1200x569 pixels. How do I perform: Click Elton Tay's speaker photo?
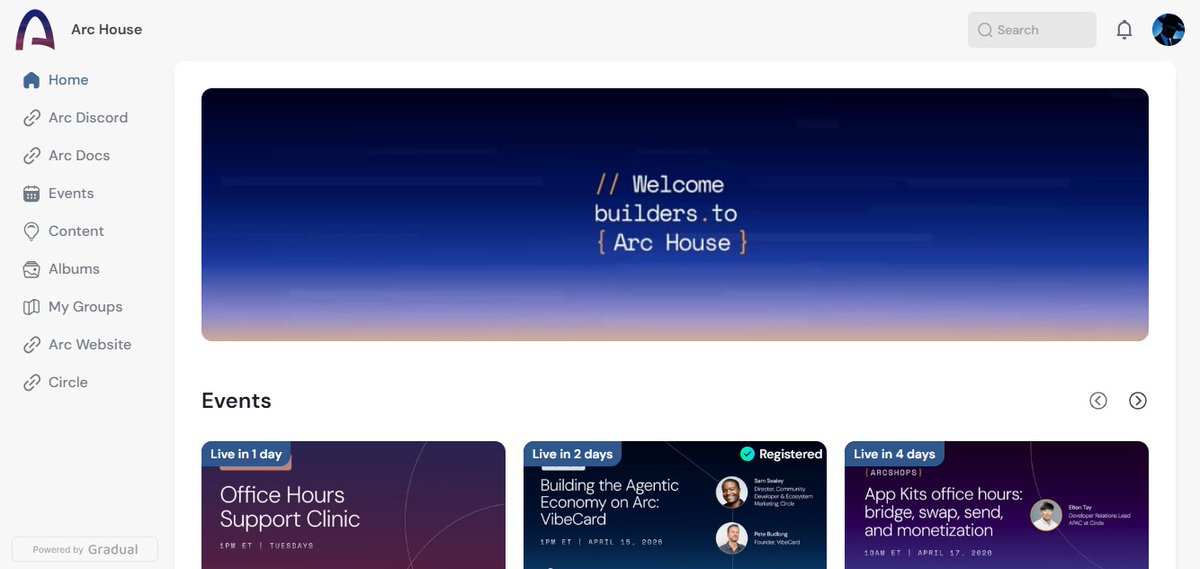[x=1047, y=516]
